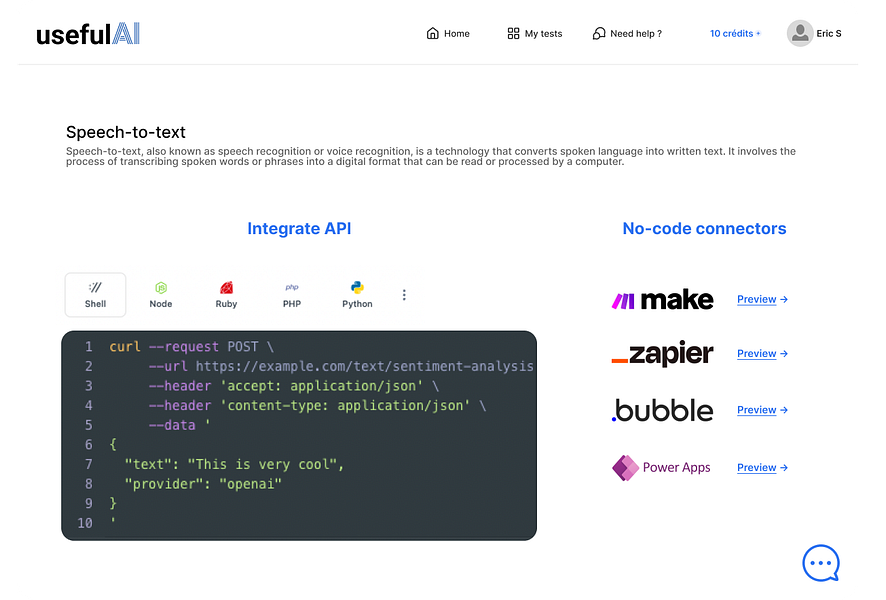Click the --data code line
The height and width of the screenshot is (600, 886).
coord(179,425)
